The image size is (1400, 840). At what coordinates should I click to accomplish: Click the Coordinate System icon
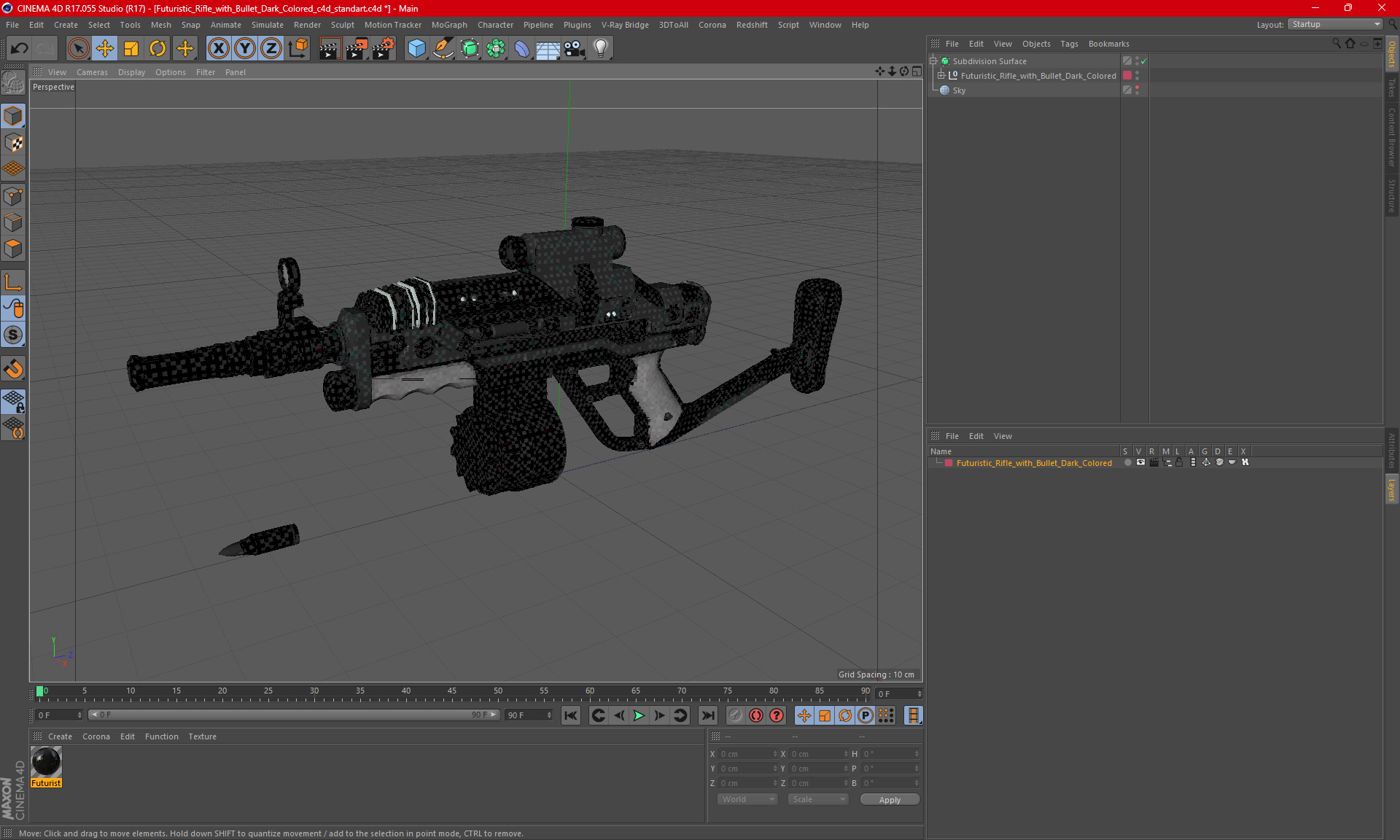coord(298,49)
